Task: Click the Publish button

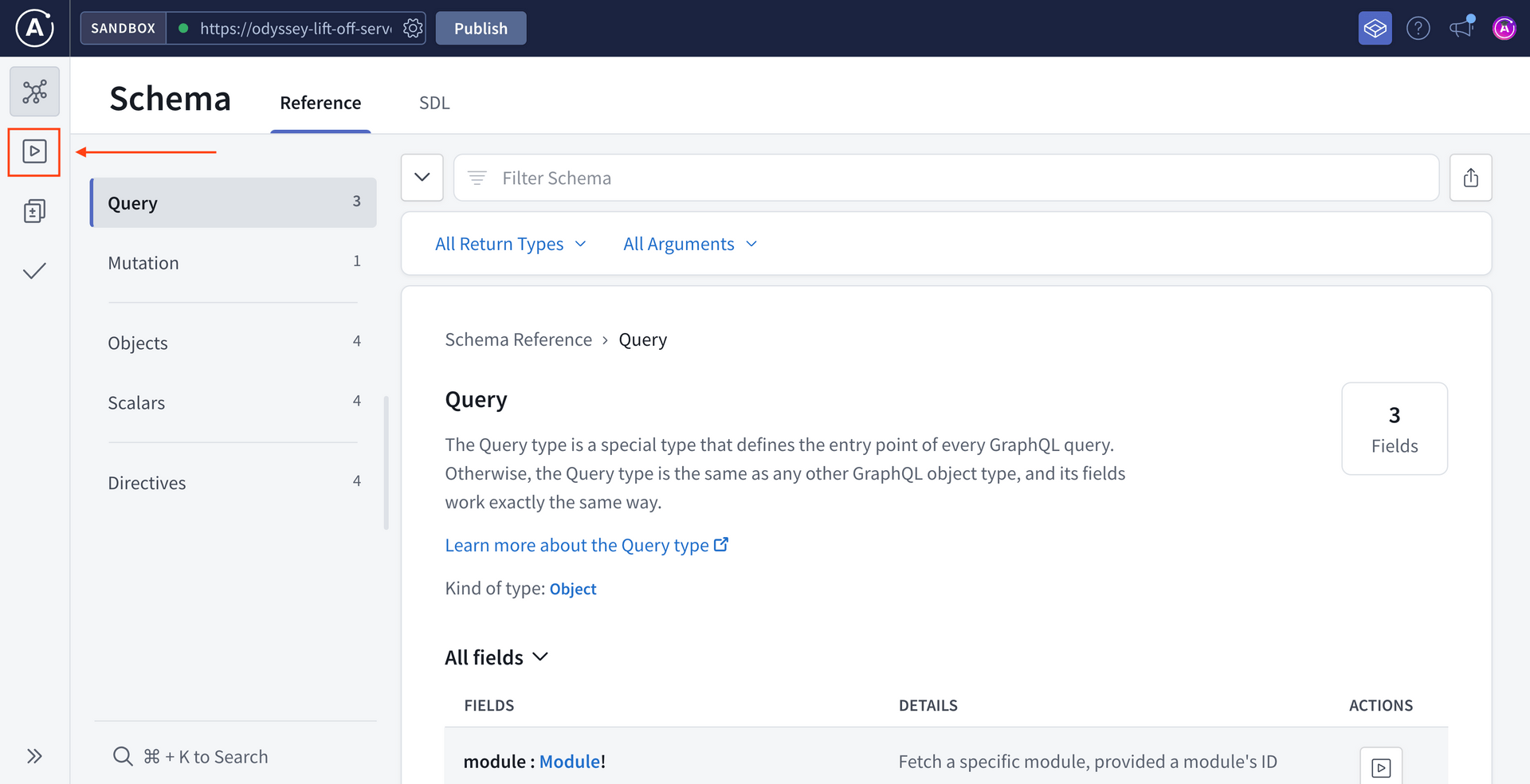Action: click(481, 28)
